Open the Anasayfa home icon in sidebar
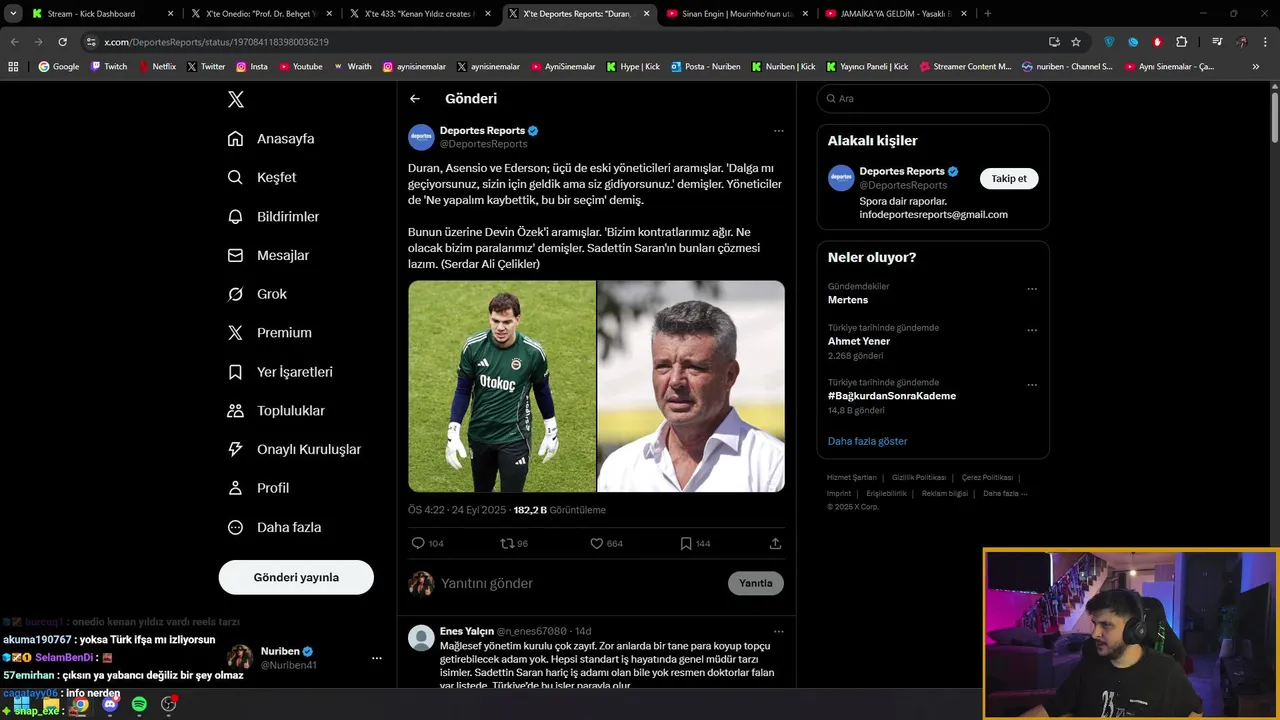 click(x=235, y=138)
